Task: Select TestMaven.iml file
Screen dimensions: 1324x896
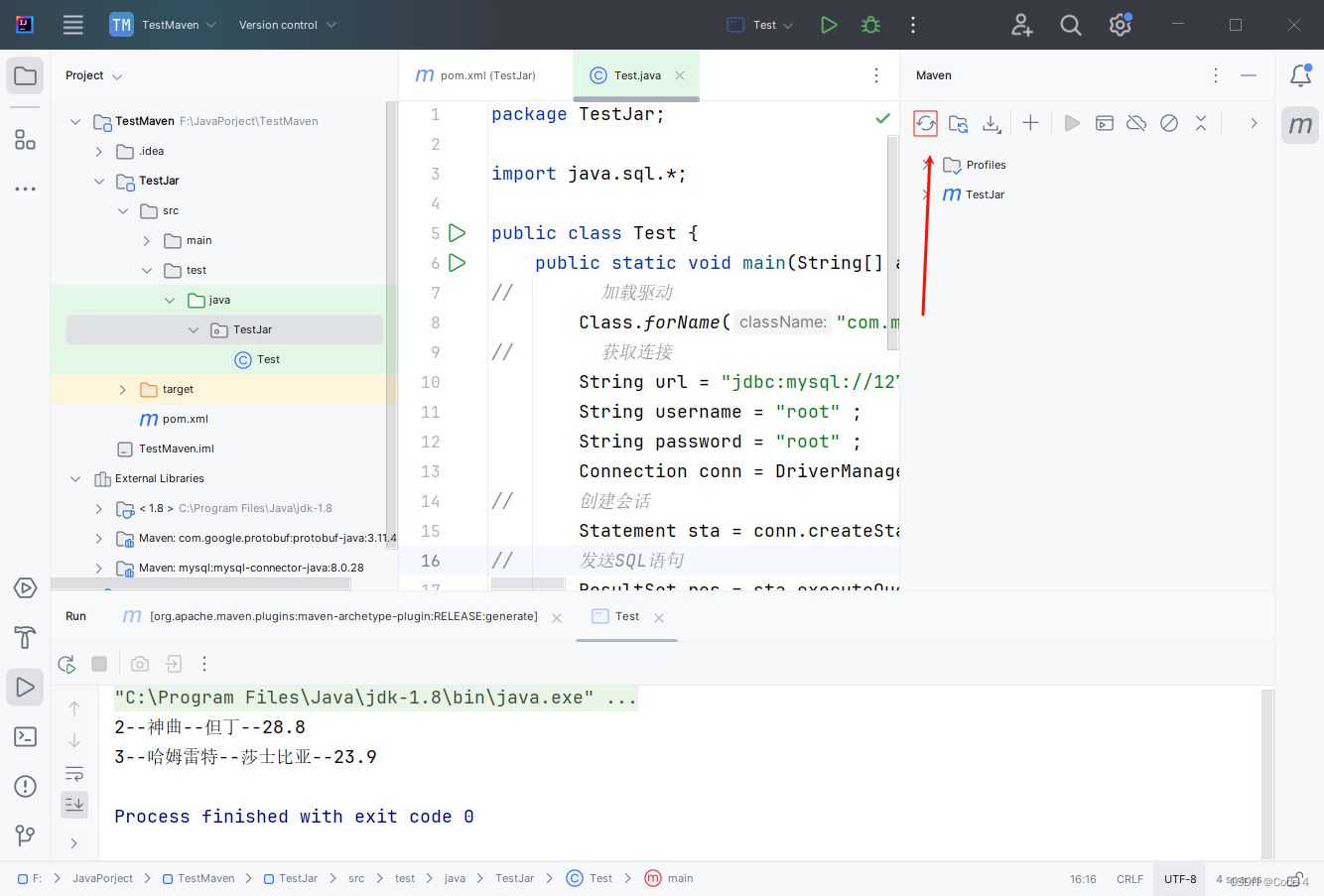Action: (166, 449)
